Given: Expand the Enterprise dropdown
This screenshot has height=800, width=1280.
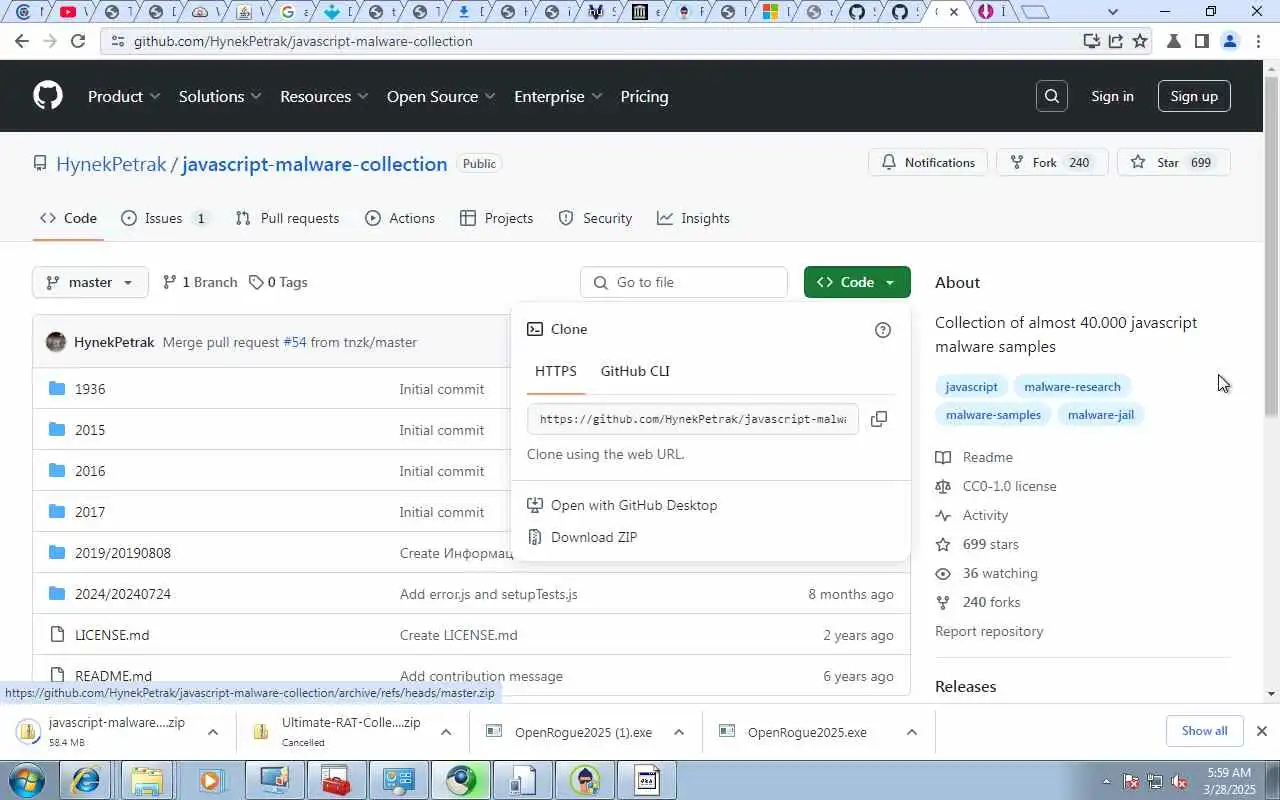Looking at the screenshot, I should (x=558, y=96).
